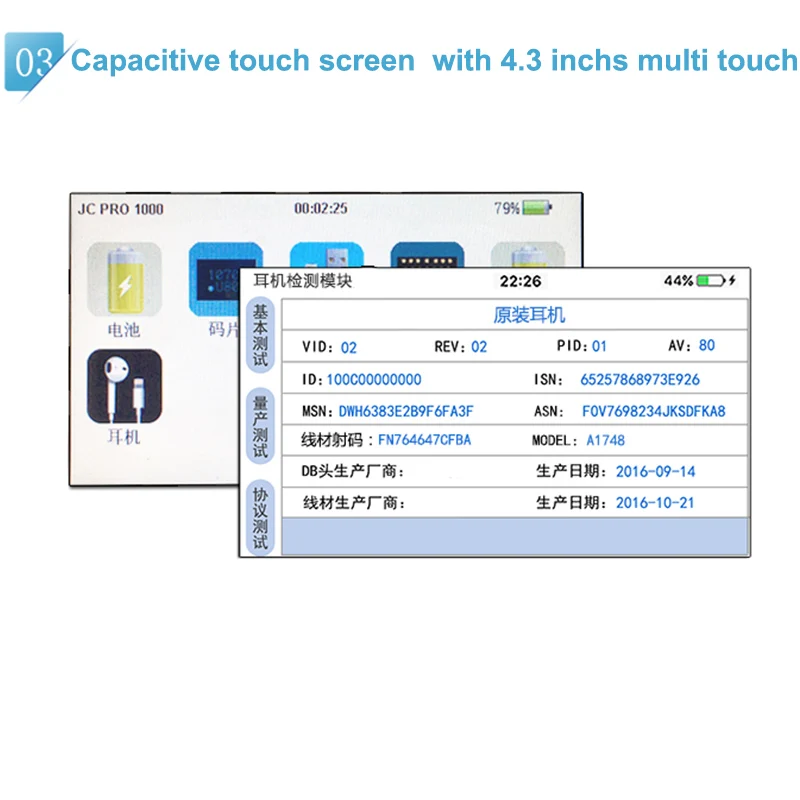Switch to the 量产测试 side tab
800x800 pixels.
260,427
